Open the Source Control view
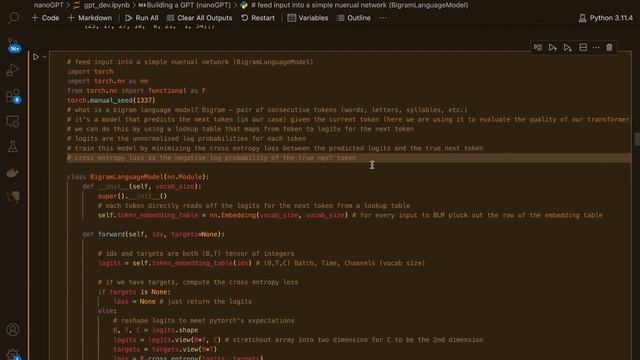This screenshot has width=640, height=360. (x=13, y=45)
